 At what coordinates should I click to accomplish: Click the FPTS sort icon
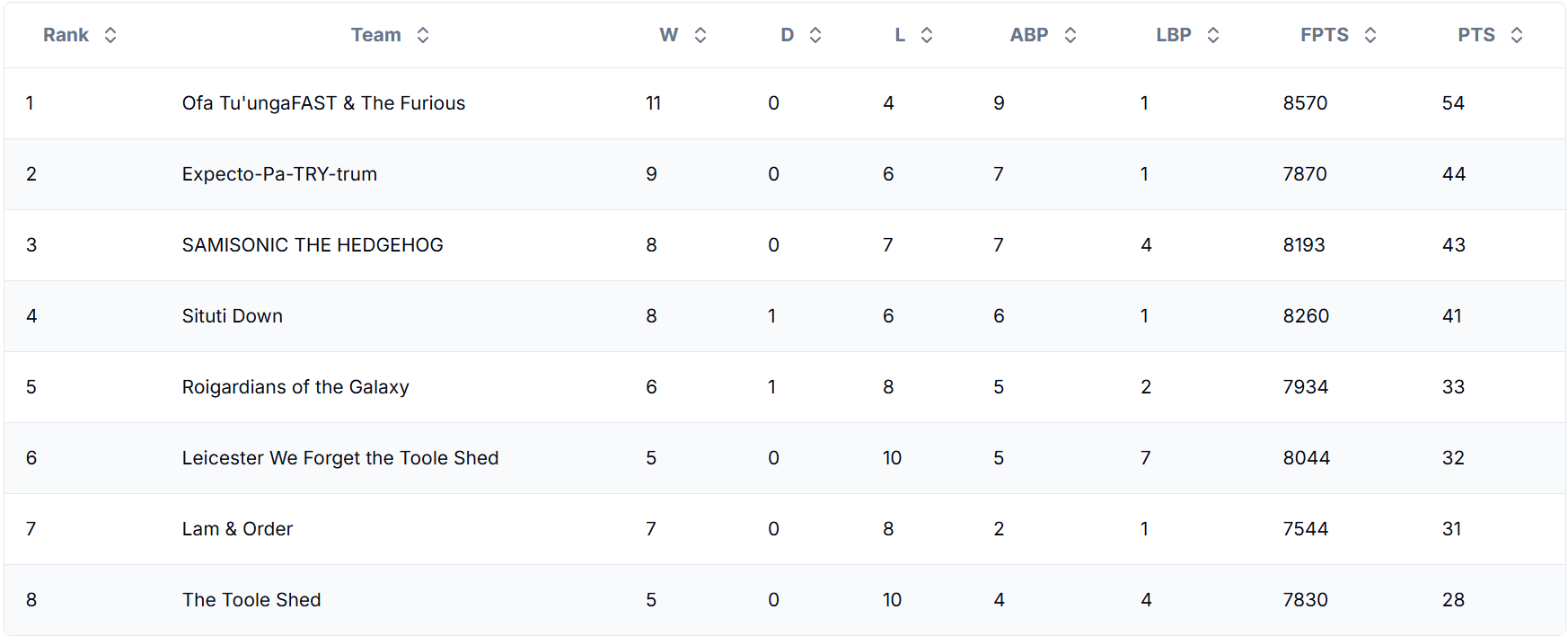coord(1370,35)
